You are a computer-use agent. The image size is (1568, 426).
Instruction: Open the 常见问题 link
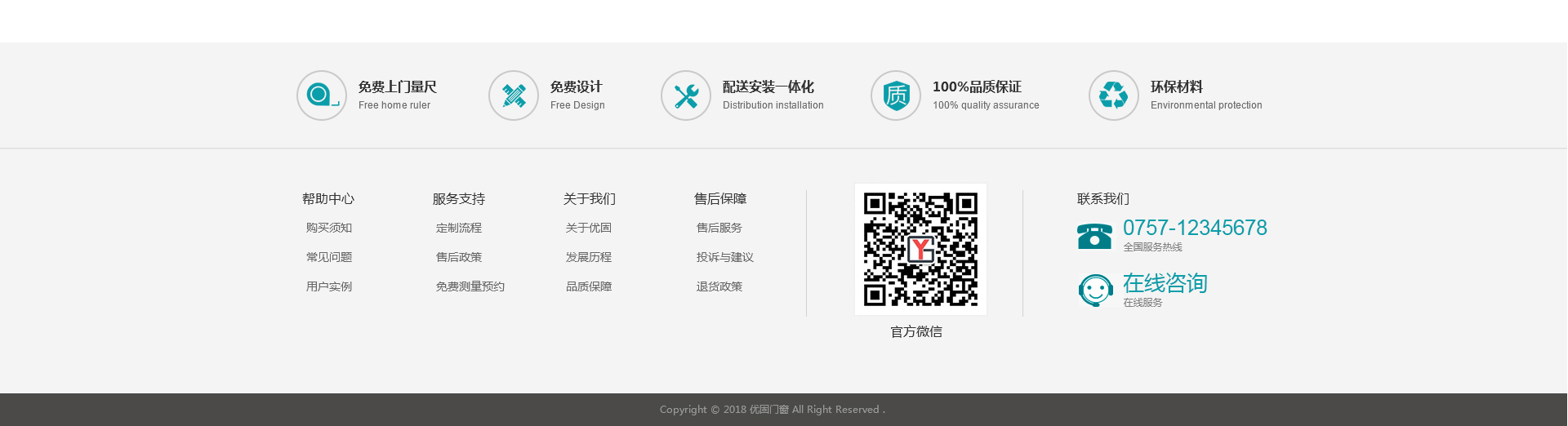coord(329,257)
